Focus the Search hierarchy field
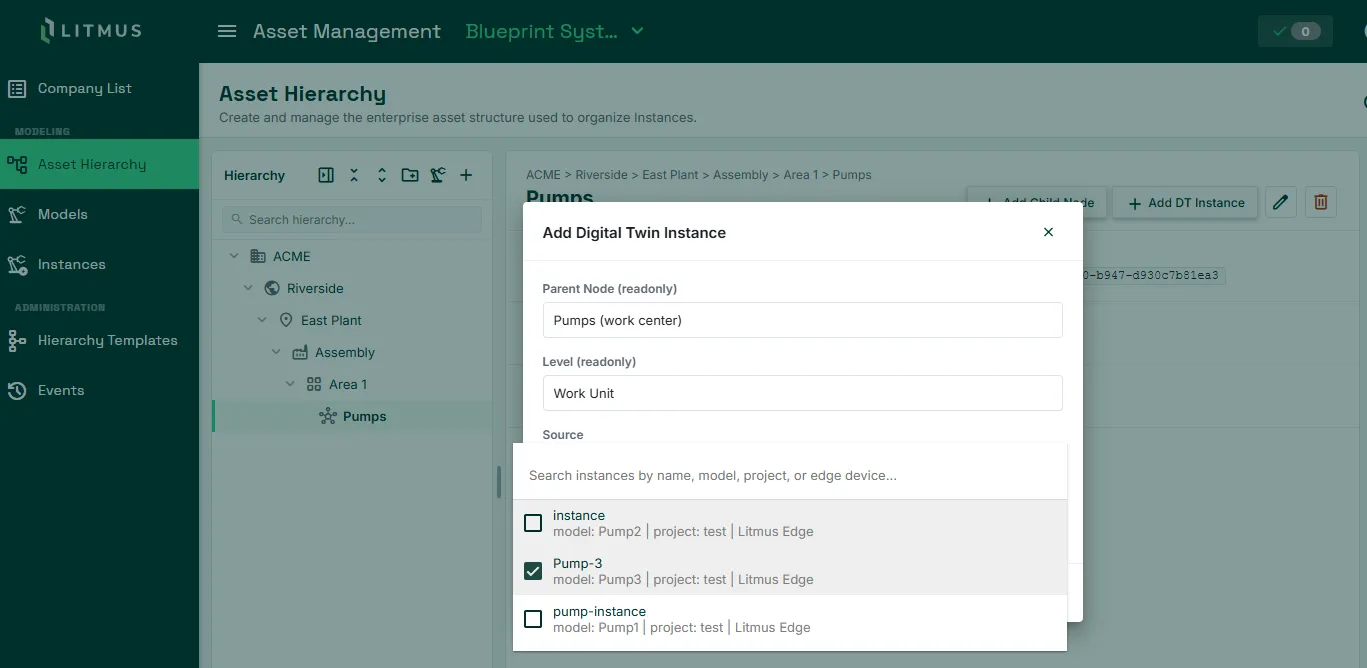Screen dimensions: 1367x668 (352, 219)
